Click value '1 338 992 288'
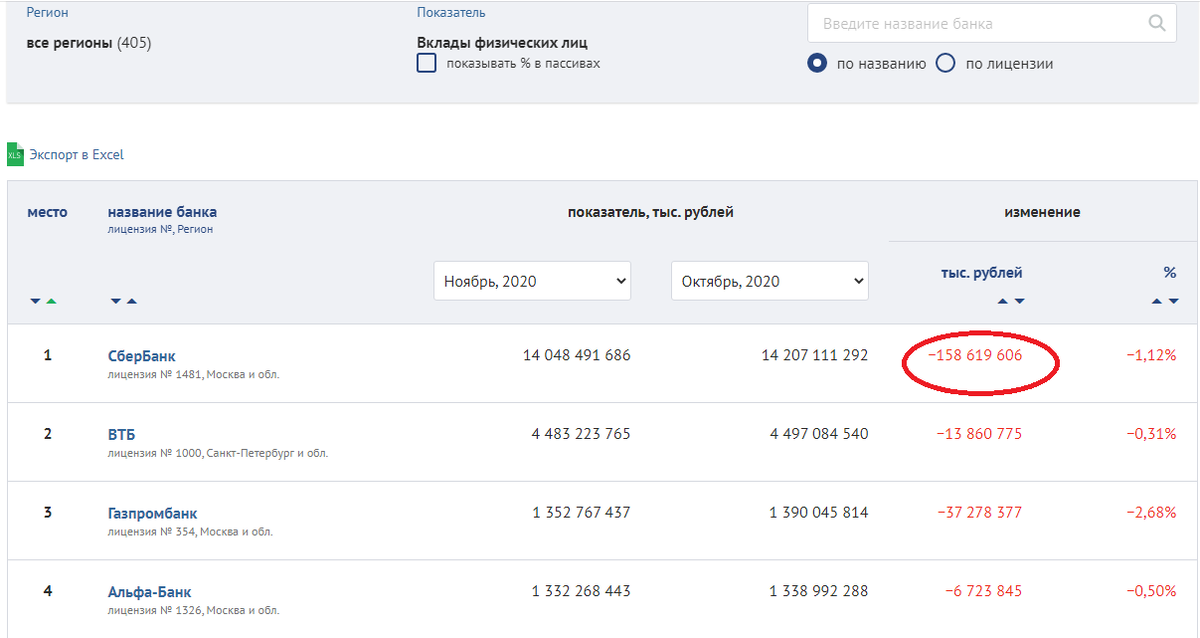The image size is (1200, 638). coord(819,591)
